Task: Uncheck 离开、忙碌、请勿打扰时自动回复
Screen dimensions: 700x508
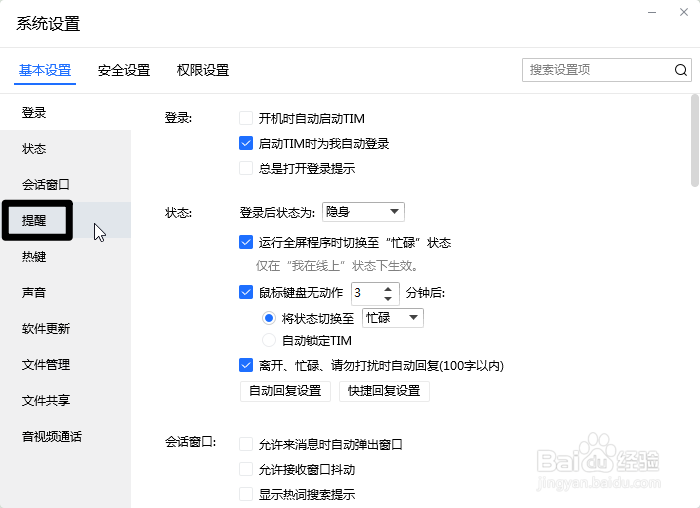Action: (x=246, y=365)
